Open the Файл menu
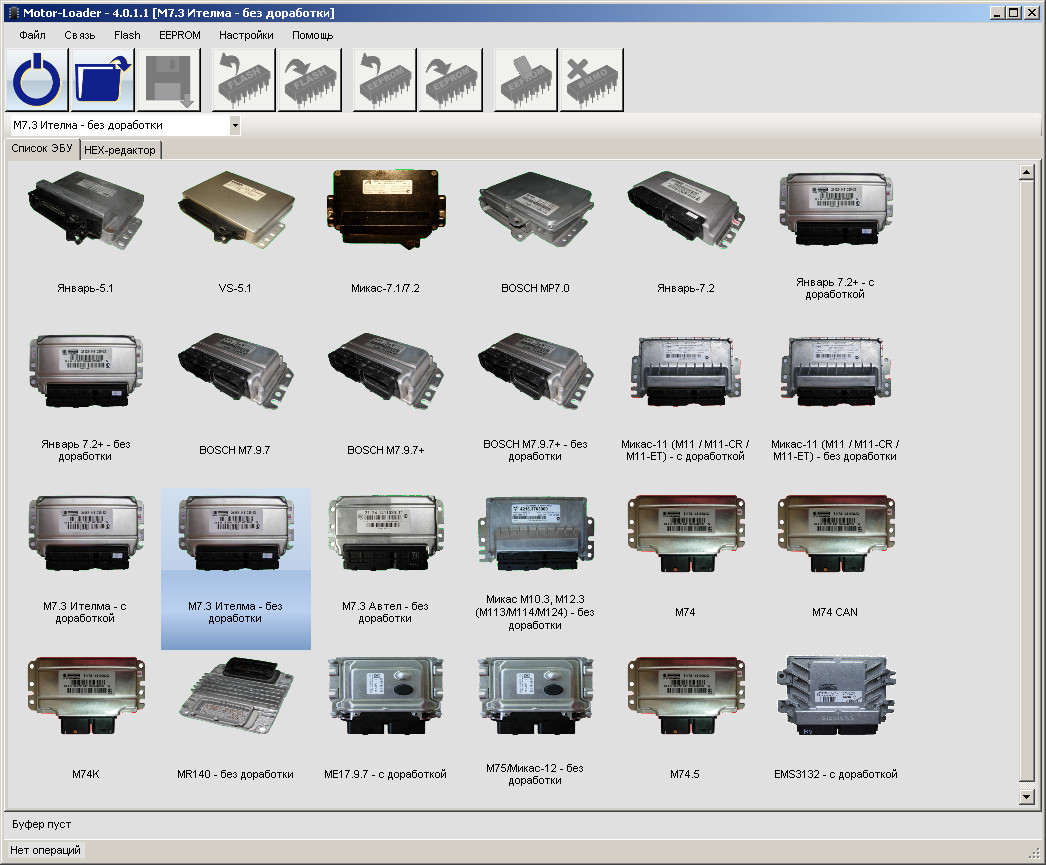The height and width of the screenshot is (865, 1046). (32, 35)
